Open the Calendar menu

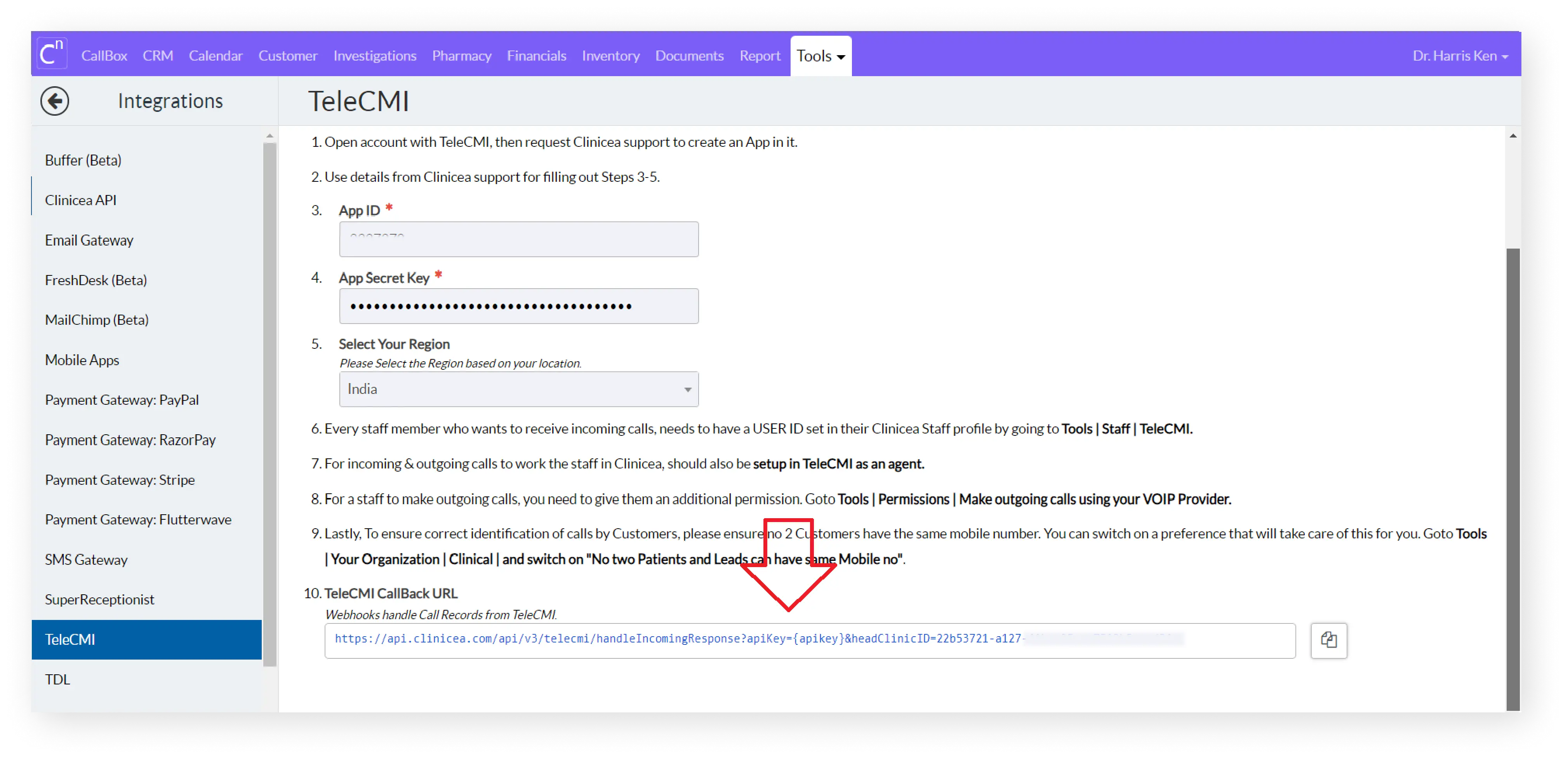click(216, 56)
